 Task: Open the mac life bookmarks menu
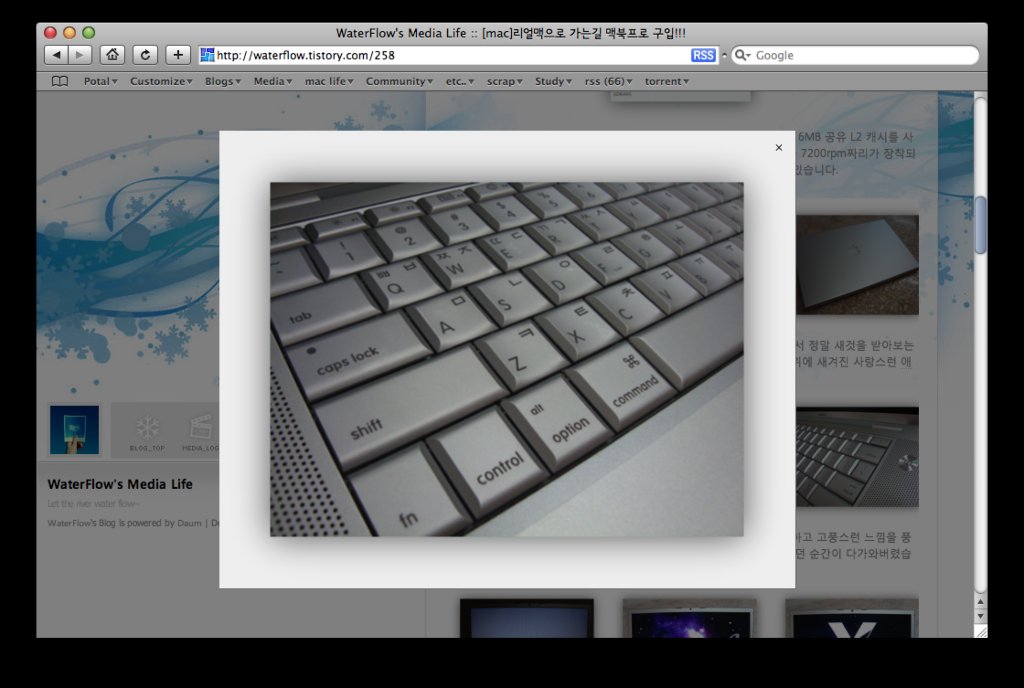click(329, 82)
